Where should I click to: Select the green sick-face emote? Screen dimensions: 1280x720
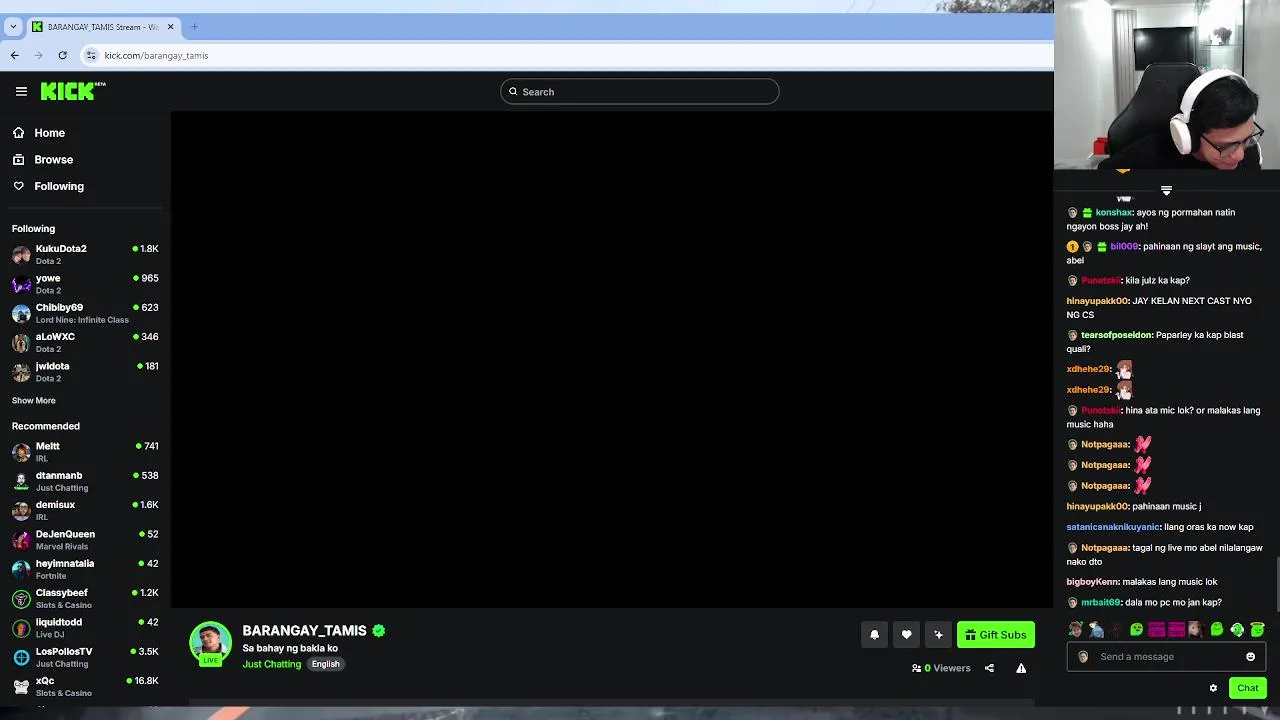coord(1136,630)
